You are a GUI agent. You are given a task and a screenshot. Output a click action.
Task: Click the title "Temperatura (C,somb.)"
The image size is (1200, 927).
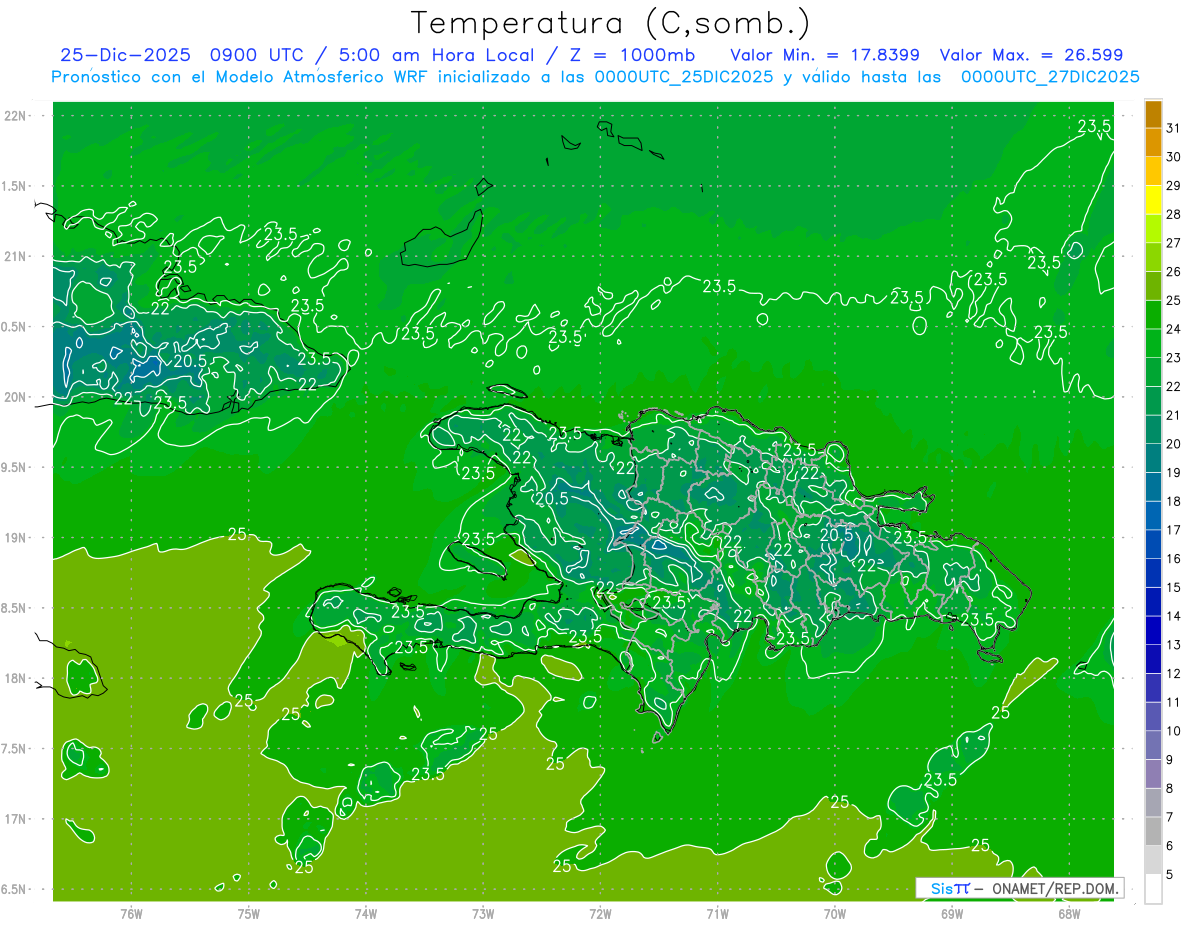610,23
